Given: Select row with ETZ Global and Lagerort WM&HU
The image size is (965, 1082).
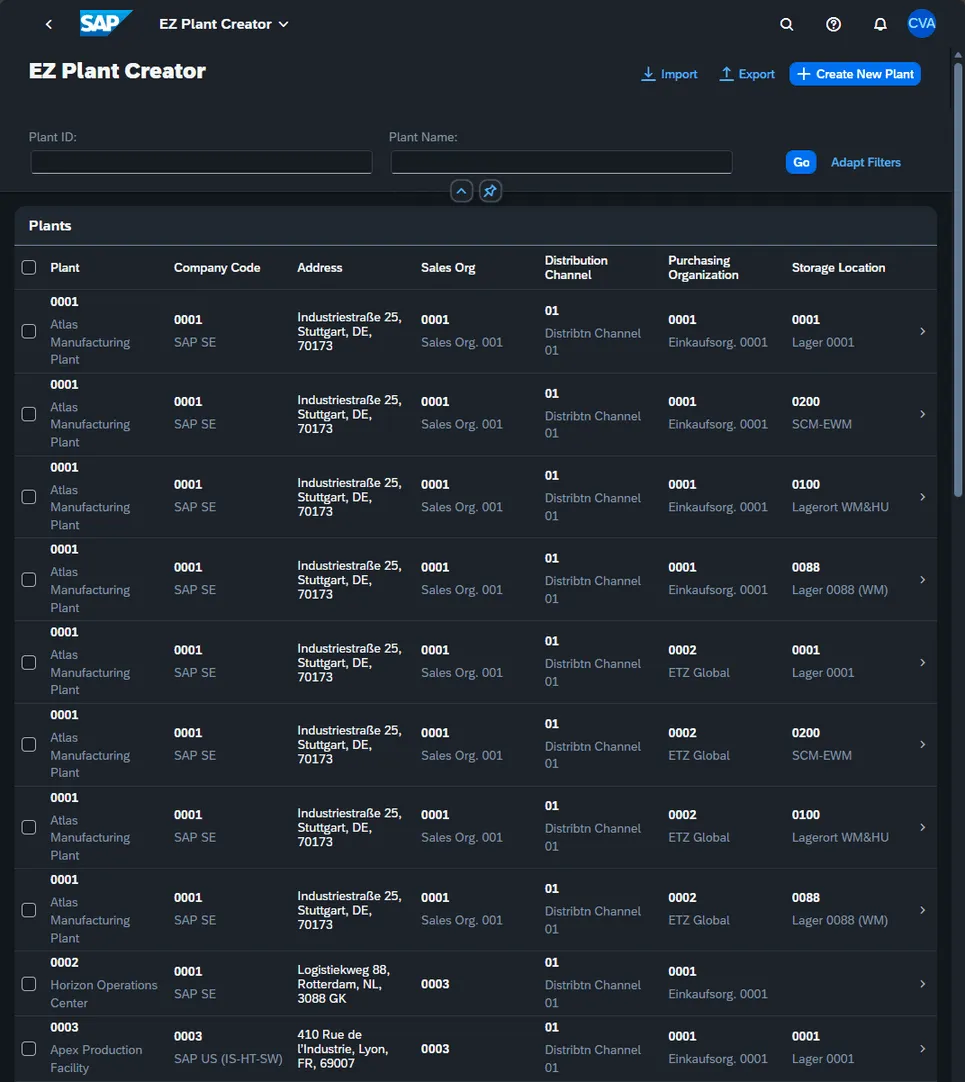Looking at the screenshot, I should (x=29, y=827).
